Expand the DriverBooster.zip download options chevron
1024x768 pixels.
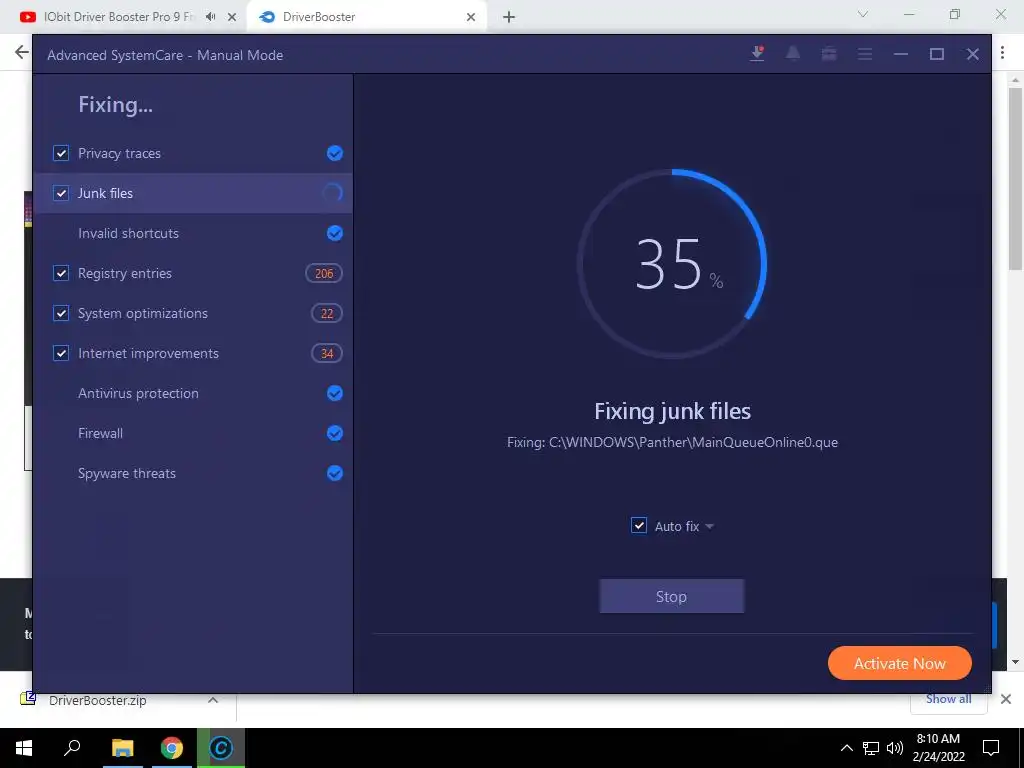(x=212, y=700)
